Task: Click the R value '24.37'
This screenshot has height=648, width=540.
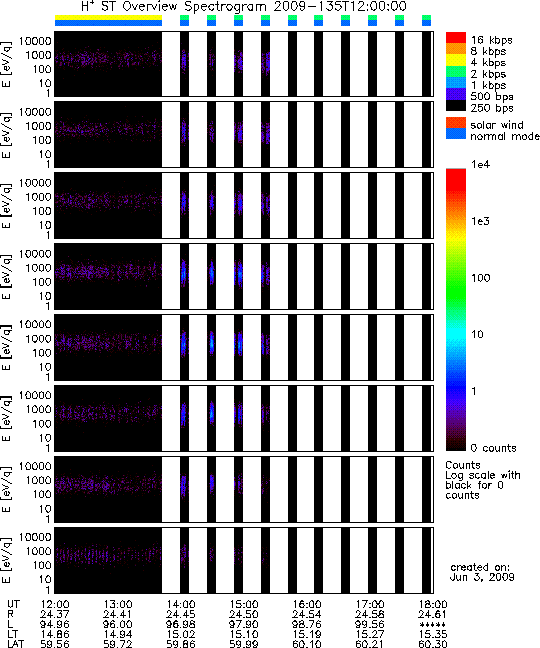Action: [x=55, y=615]
